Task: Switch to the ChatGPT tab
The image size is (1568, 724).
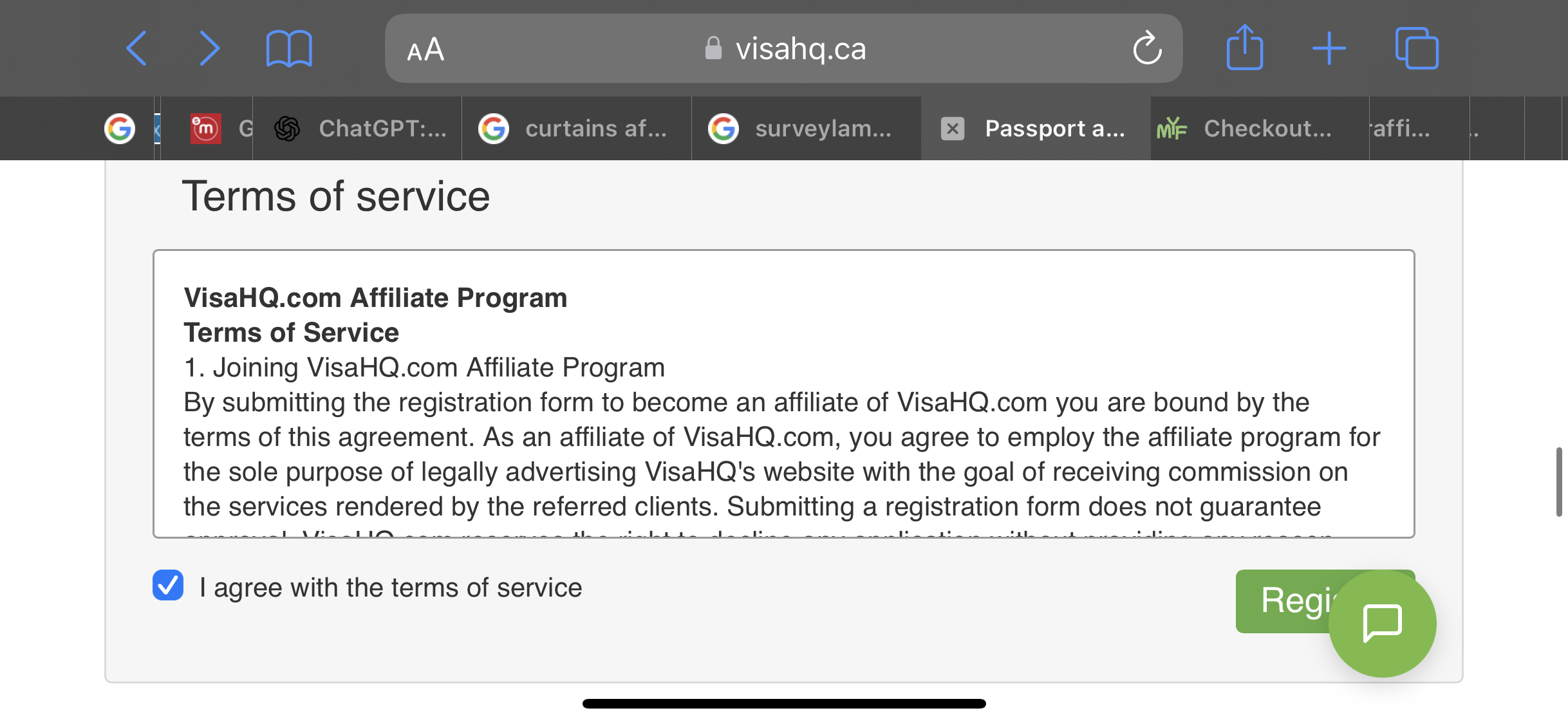Action: click(359, 129)
